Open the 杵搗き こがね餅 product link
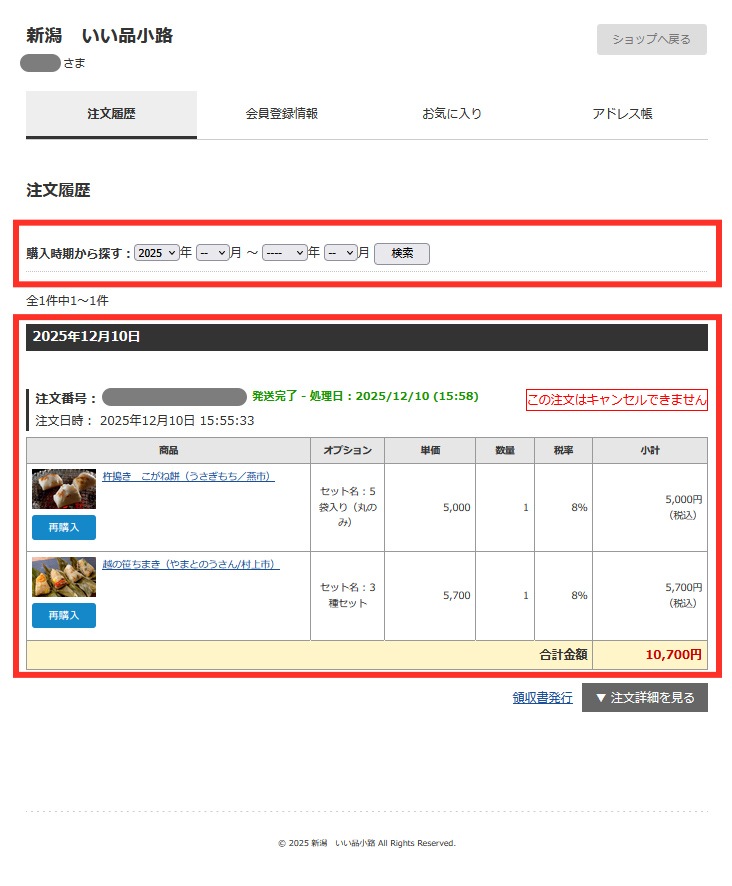Screen dimensions: 732x886 tap(188, 476)
